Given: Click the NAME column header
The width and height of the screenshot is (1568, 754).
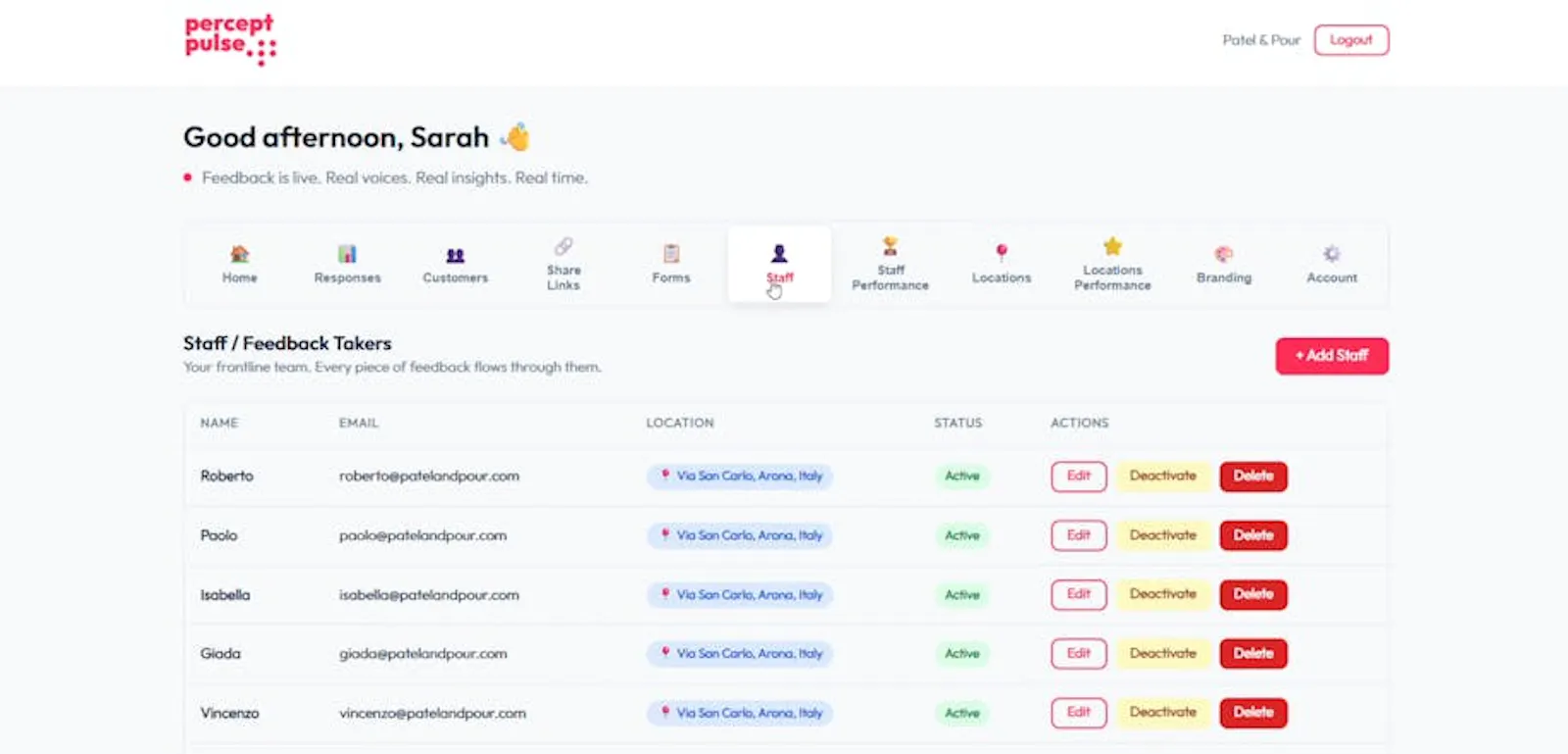Looking at the screenshot, I should click(x=220, y=423).
